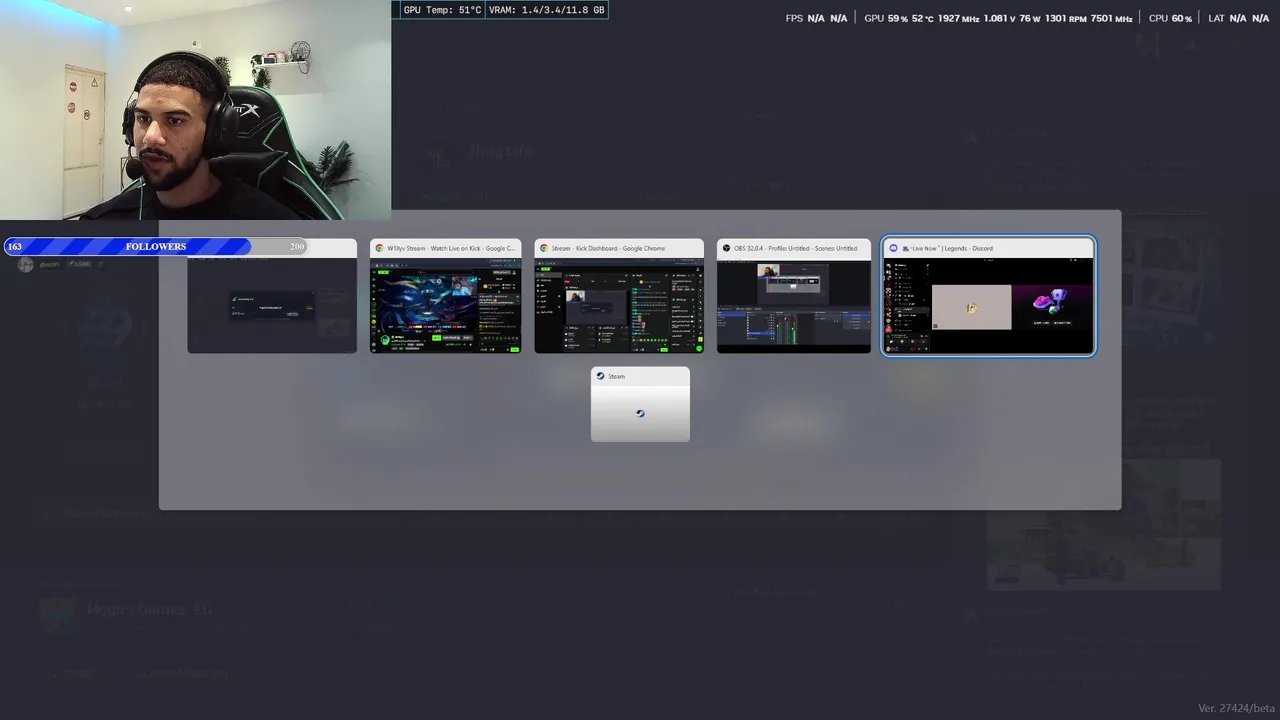
Task: Switch to the Steam window thumbnail
Action: (640, 404)
